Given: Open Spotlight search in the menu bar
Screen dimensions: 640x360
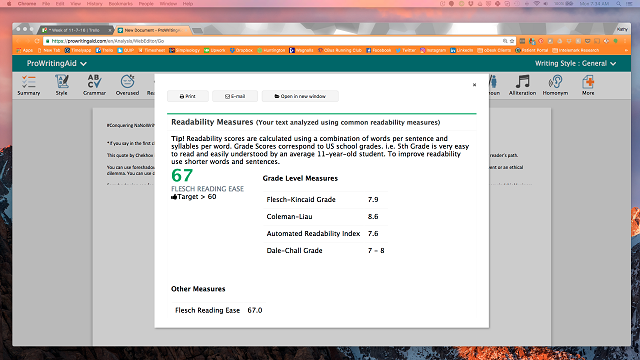Looking at the screenshot, I should coord(619,4).
